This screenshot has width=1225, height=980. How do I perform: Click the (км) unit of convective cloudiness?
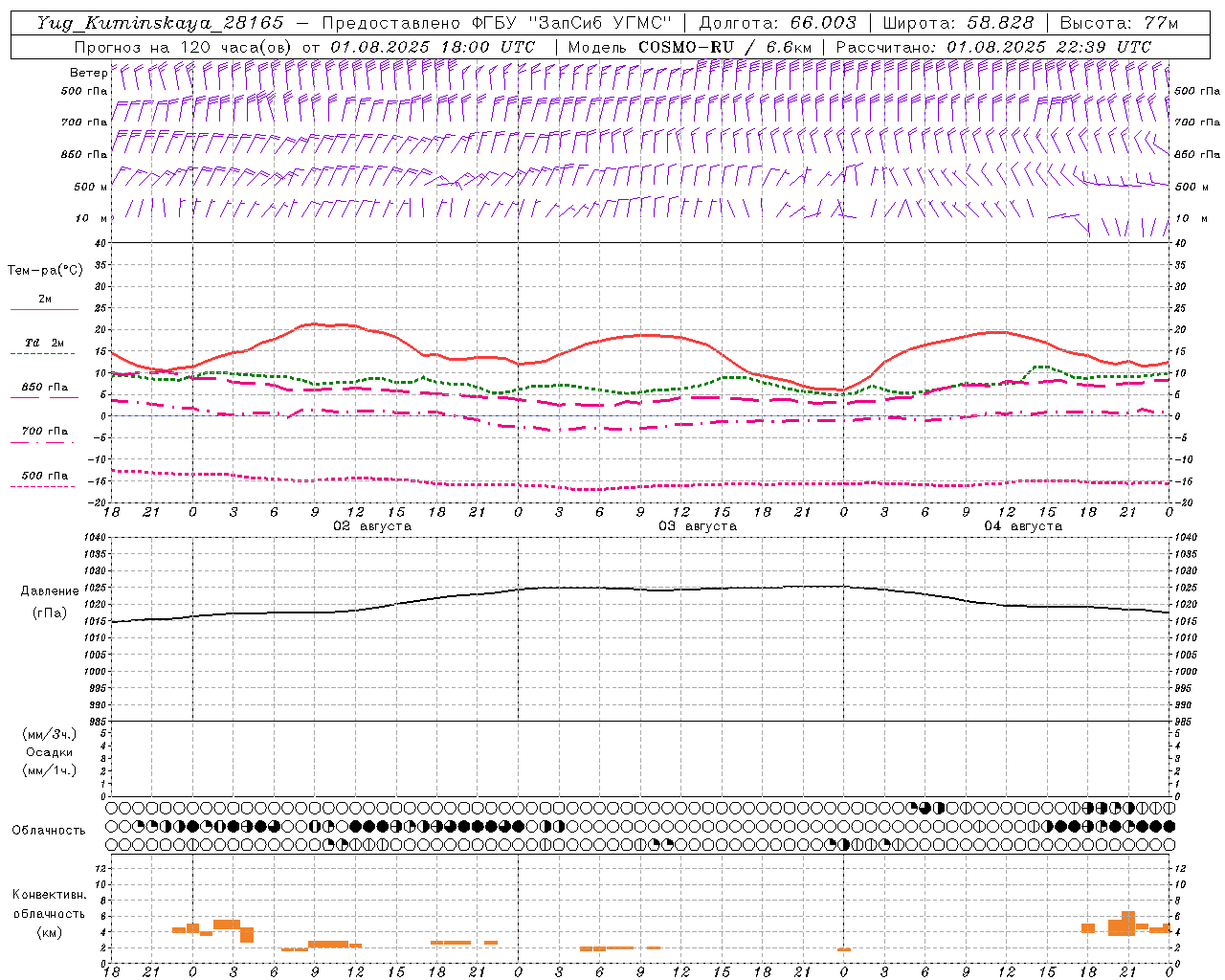click(50, 932)
